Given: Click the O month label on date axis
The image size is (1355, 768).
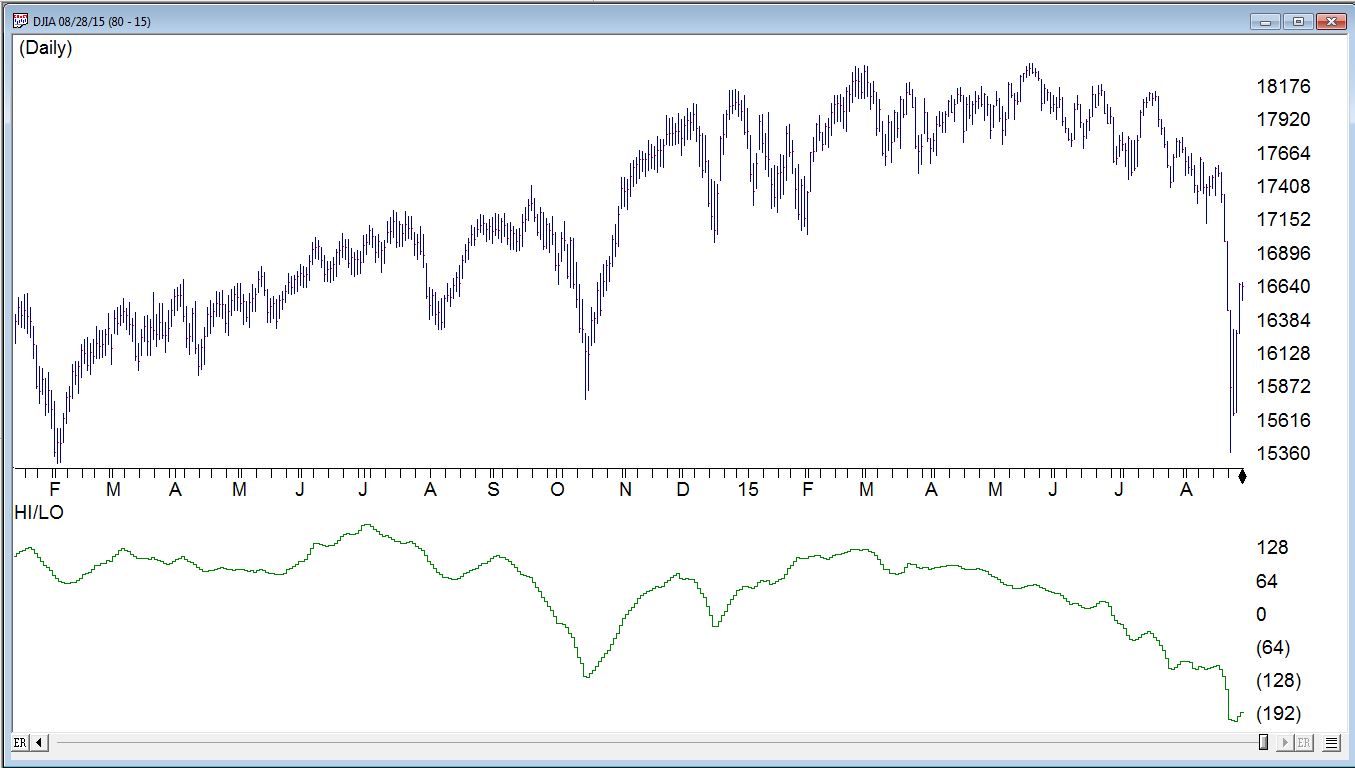Looking at the screenshot, I should 558,490.
